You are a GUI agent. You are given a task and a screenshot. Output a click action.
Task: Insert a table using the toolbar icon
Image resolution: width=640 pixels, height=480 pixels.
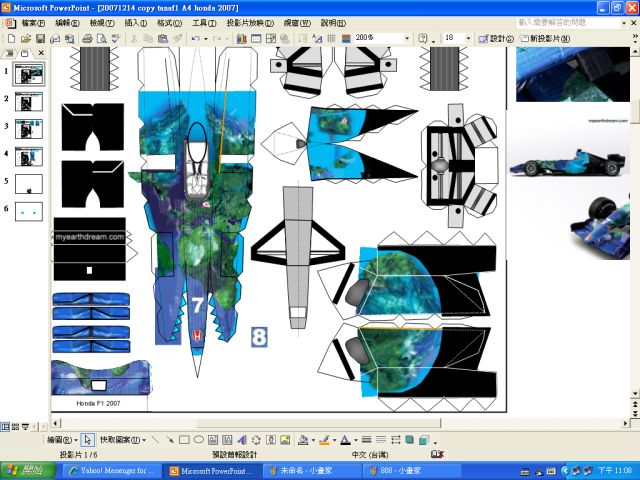(256, 38)
